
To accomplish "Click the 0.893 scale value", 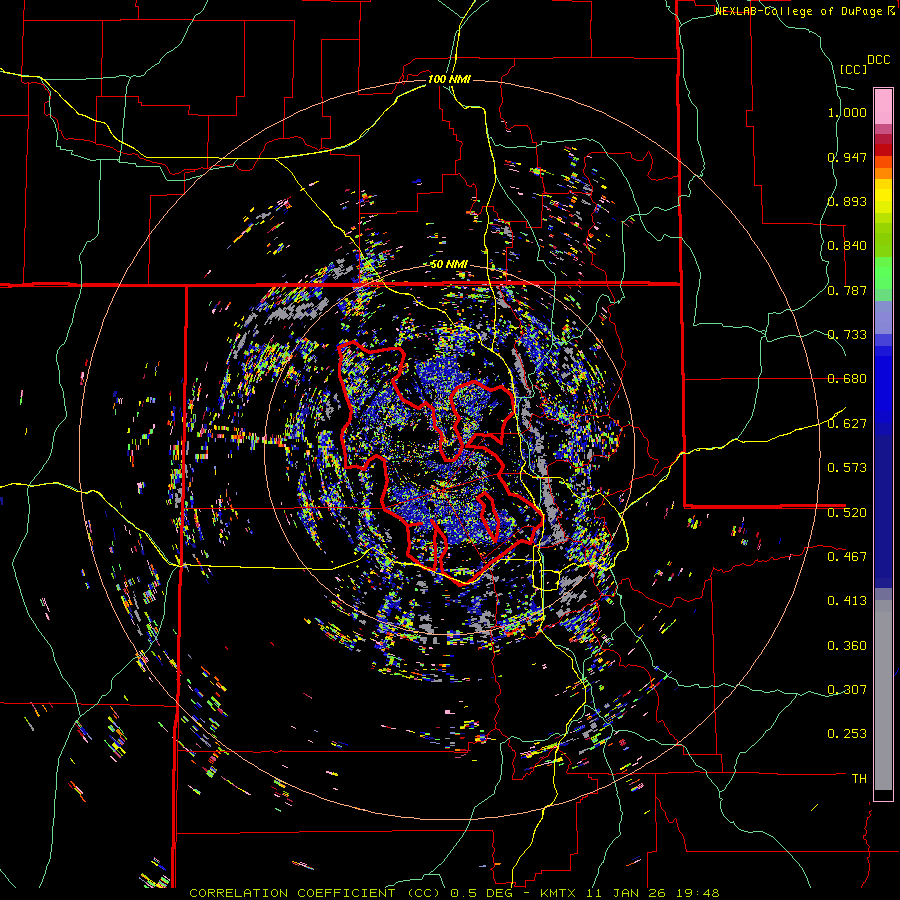I will tap(847, 201).
